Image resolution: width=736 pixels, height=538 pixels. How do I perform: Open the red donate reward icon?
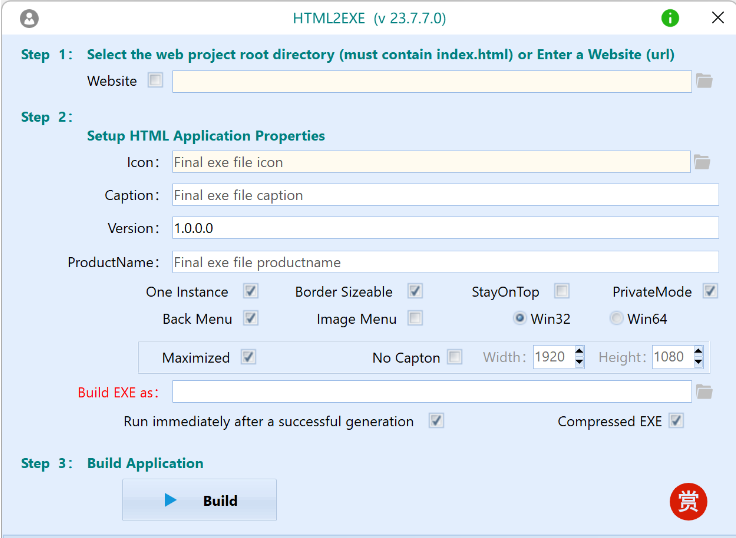point(688,501)
